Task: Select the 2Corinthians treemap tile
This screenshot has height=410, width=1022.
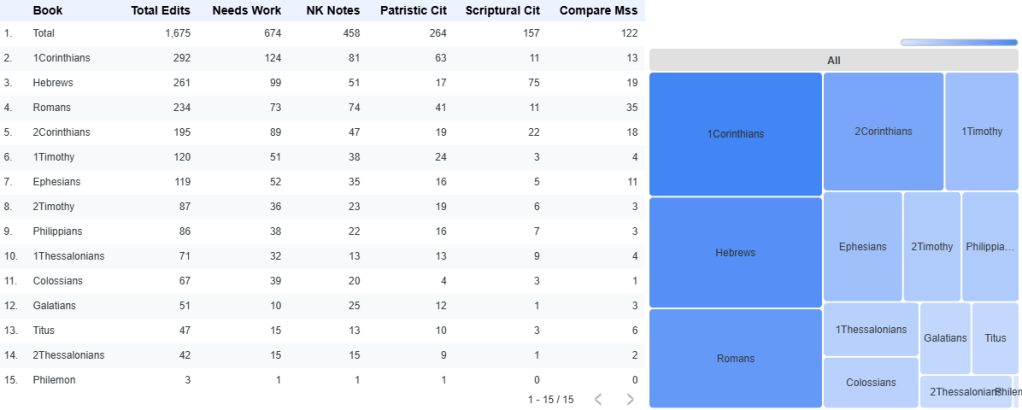Action: [x=883, y=131]
